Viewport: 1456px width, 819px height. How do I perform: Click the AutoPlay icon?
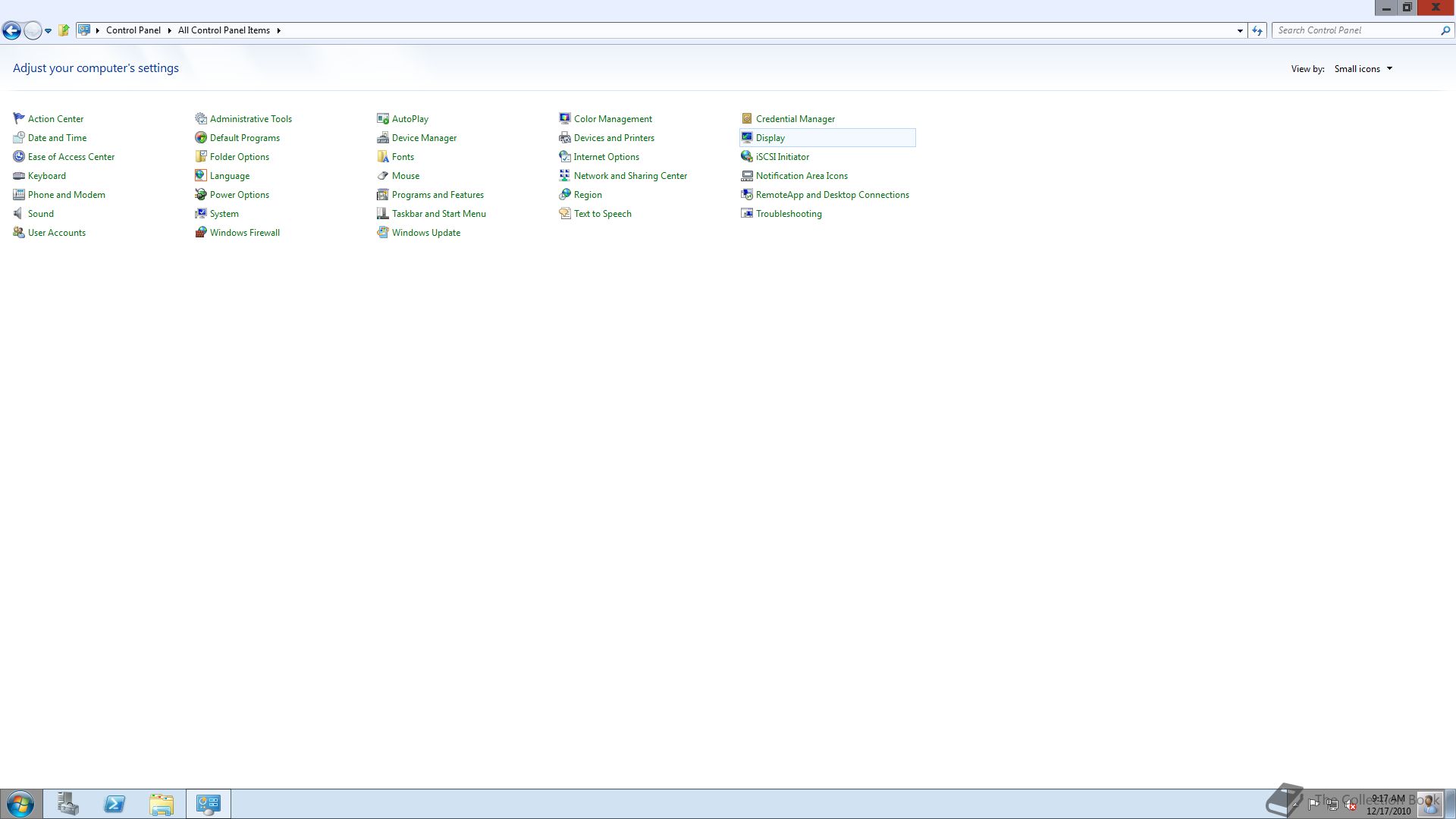383,118
